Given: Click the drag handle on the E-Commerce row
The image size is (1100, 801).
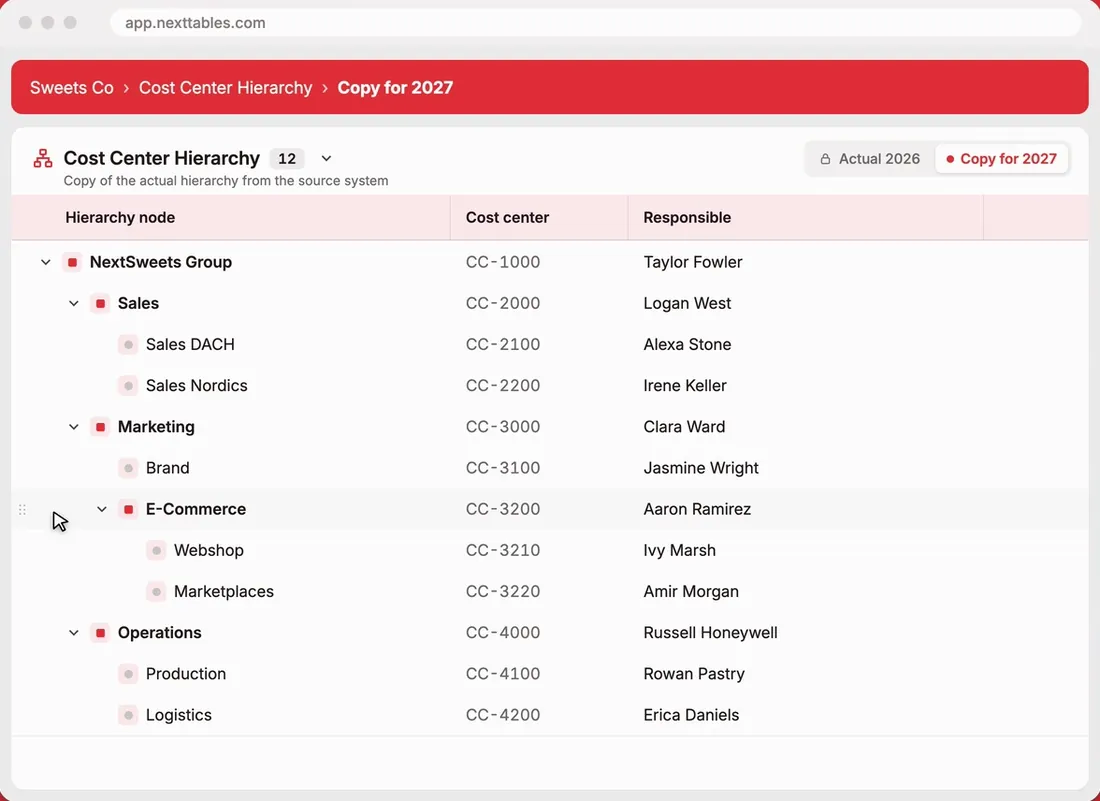Looking at the screenshot, I should tap(22, 510).
